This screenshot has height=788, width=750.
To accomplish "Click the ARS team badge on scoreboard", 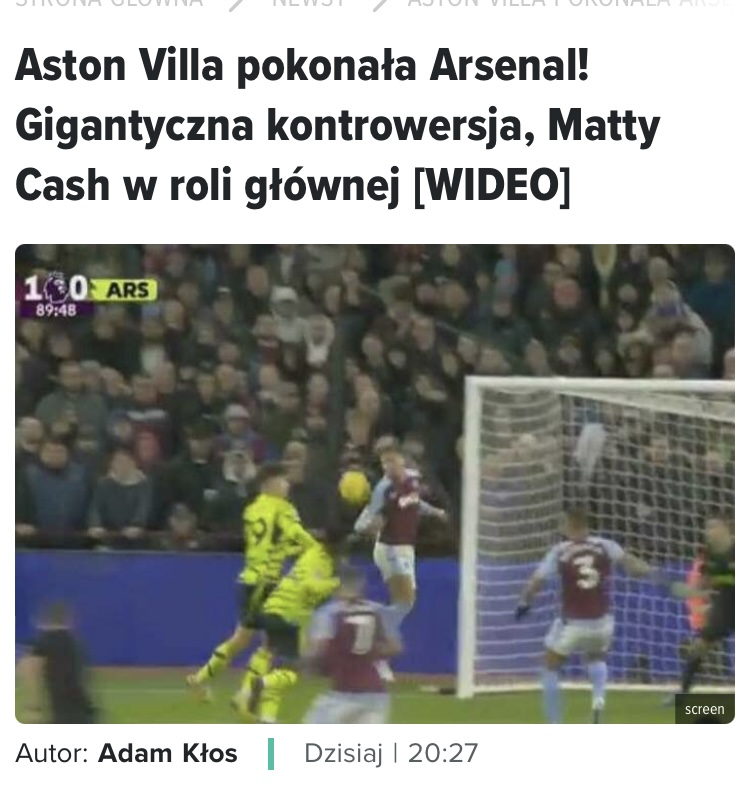I will (128, 290).
